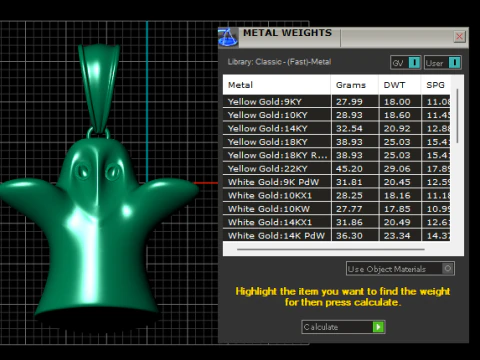This screenshot has width=480, height=360.
Task: Click the Library: Classic - (Fast)-Metal label
Action: pyautogui.click(x=279, y=62)
